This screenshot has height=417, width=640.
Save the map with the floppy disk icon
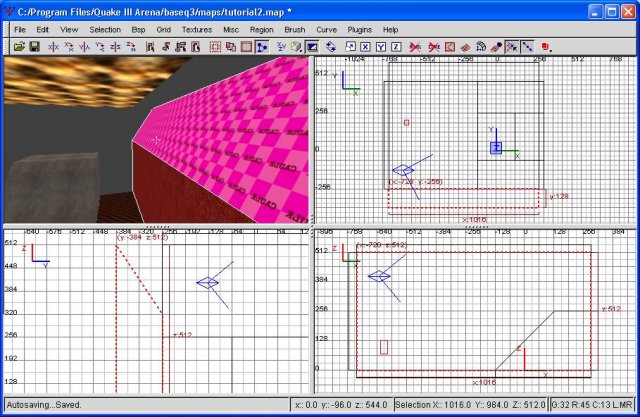tap(34, 47)
